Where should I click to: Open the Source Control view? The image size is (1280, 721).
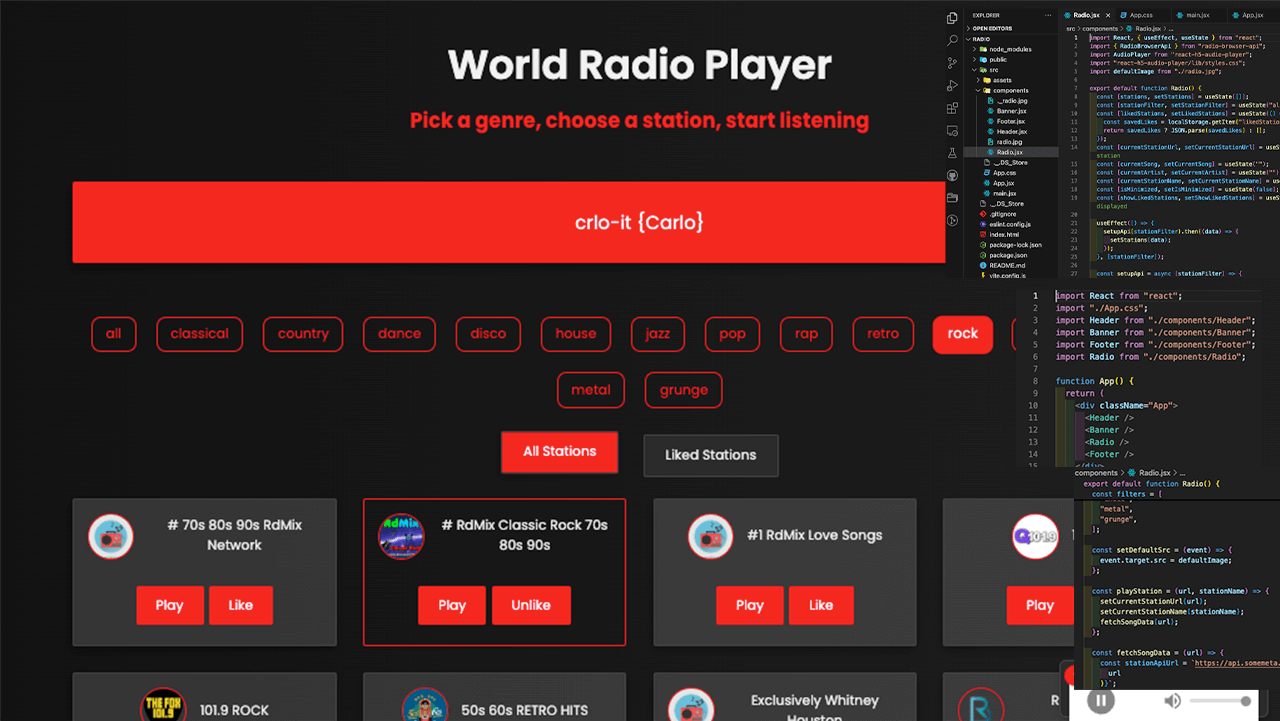click(951, 64)
